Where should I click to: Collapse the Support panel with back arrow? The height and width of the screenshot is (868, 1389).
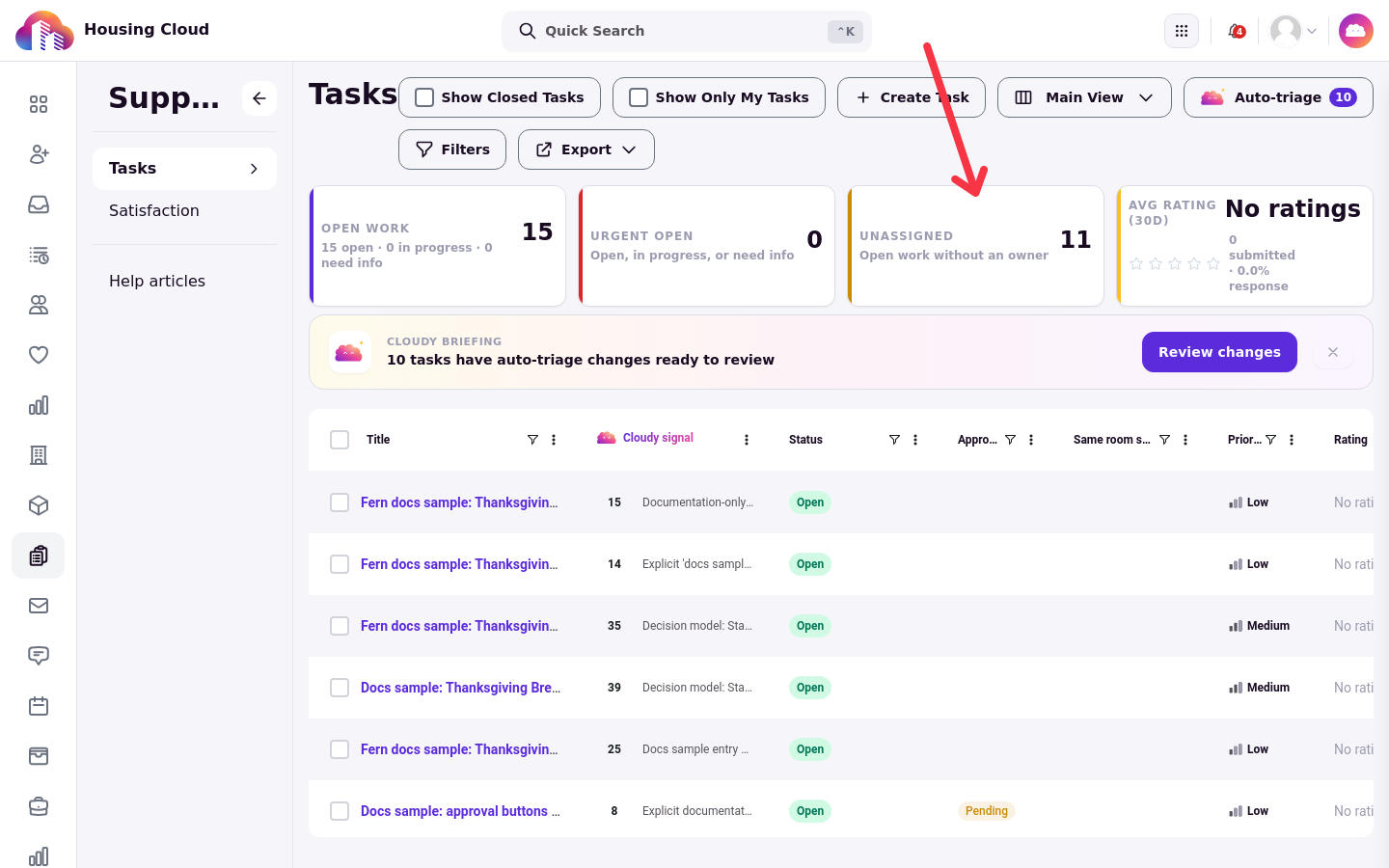coord(259,98)
